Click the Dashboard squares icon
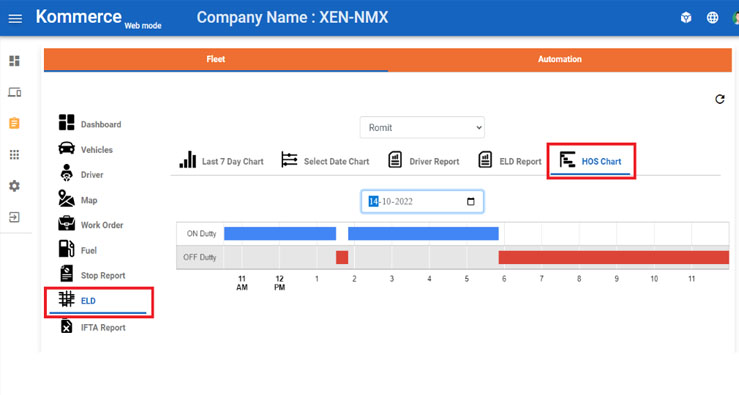The image size is (739, 395). 66,122
